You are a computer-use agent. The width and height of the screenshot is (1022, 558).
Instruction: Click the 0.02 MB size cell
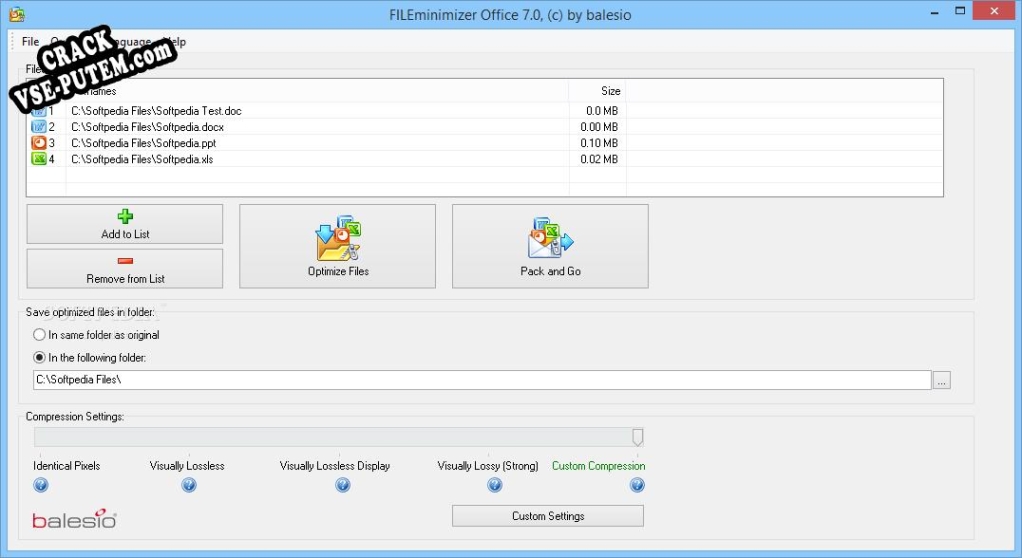[599, 160]
